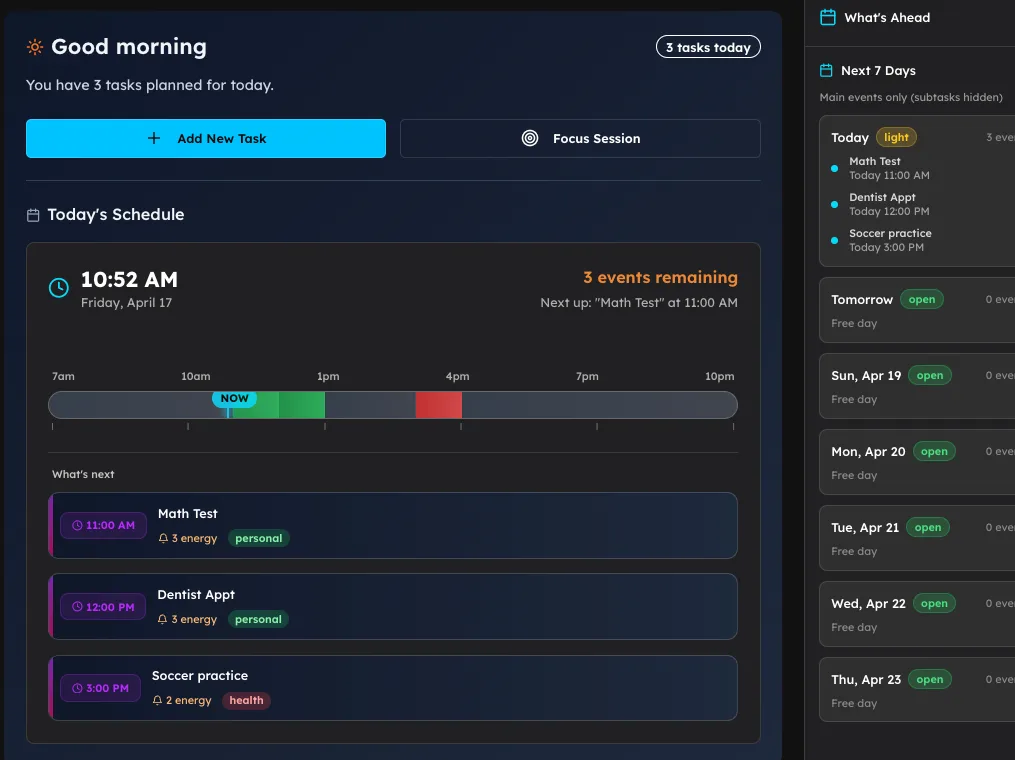Open the Tomorrow day card

pos(917,310)
